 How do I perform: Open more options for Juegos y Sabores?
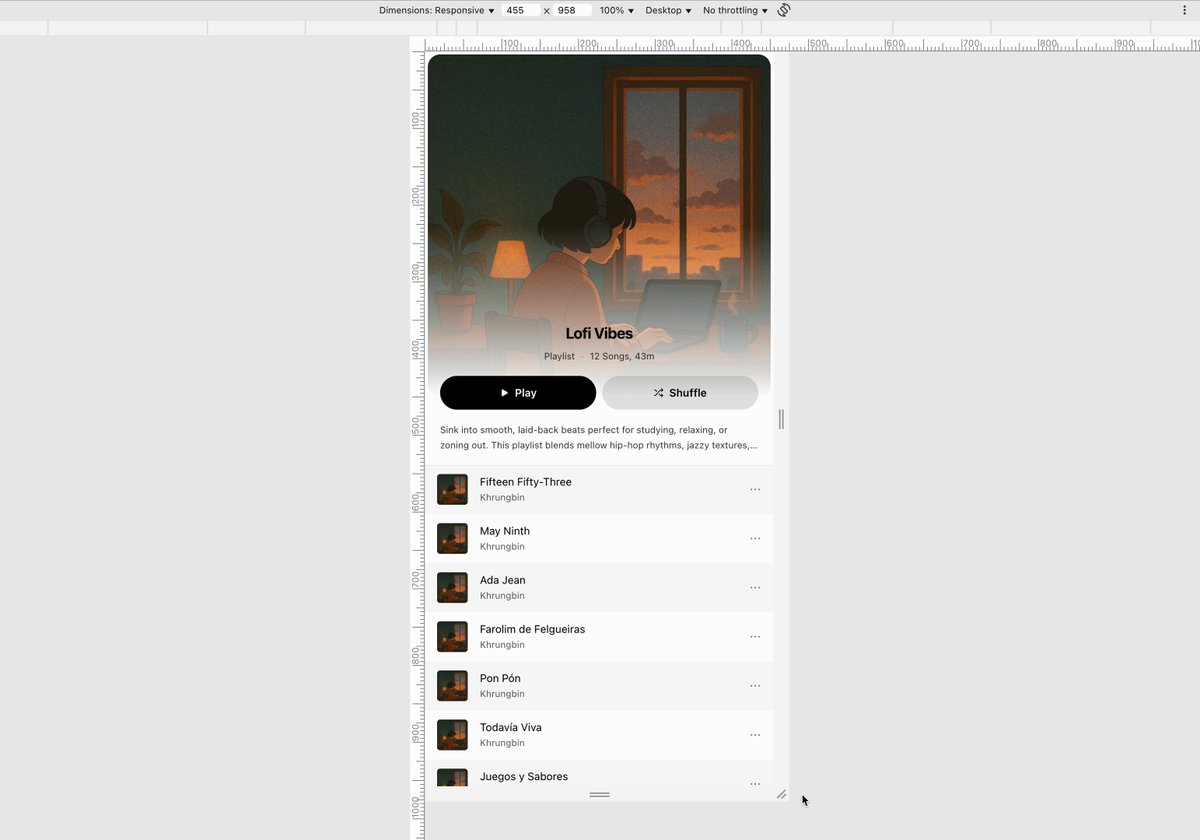[755, 782]
